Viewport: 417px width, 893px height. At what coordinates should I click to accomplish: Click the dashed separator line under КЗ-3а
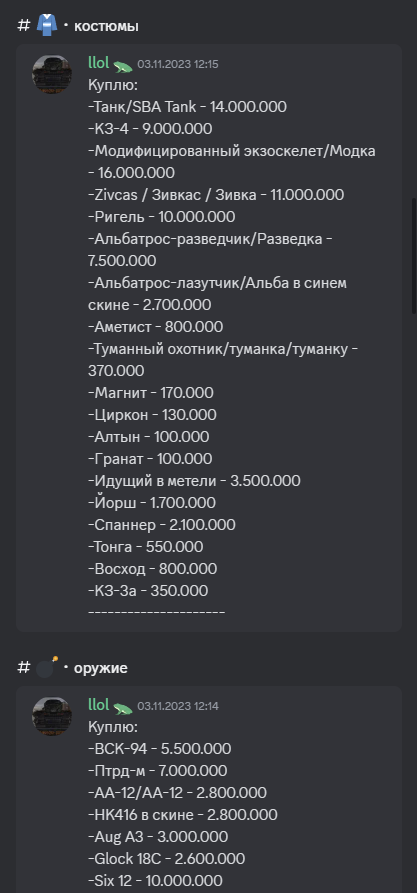(157, 613)
